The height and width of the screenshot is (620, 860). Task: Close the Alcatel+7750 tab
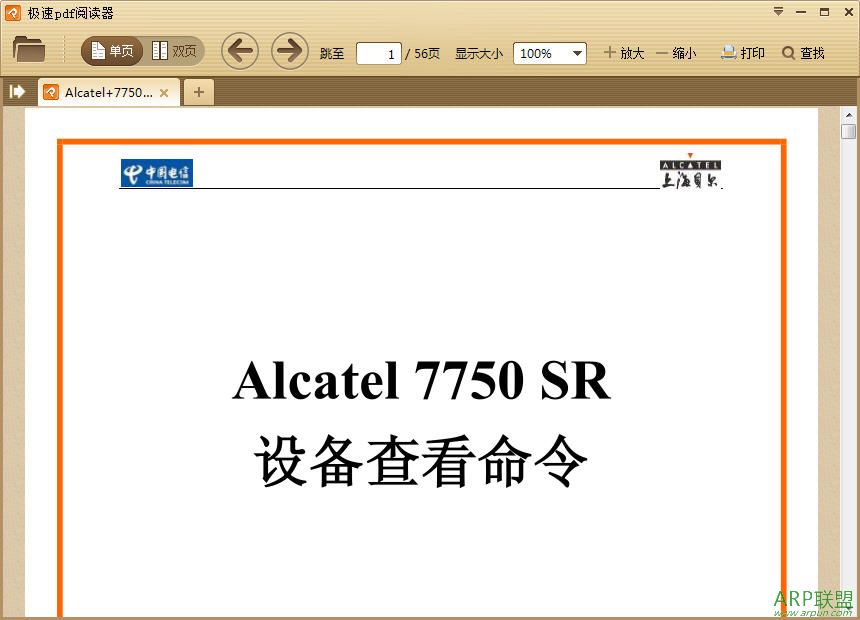(163, 91)
